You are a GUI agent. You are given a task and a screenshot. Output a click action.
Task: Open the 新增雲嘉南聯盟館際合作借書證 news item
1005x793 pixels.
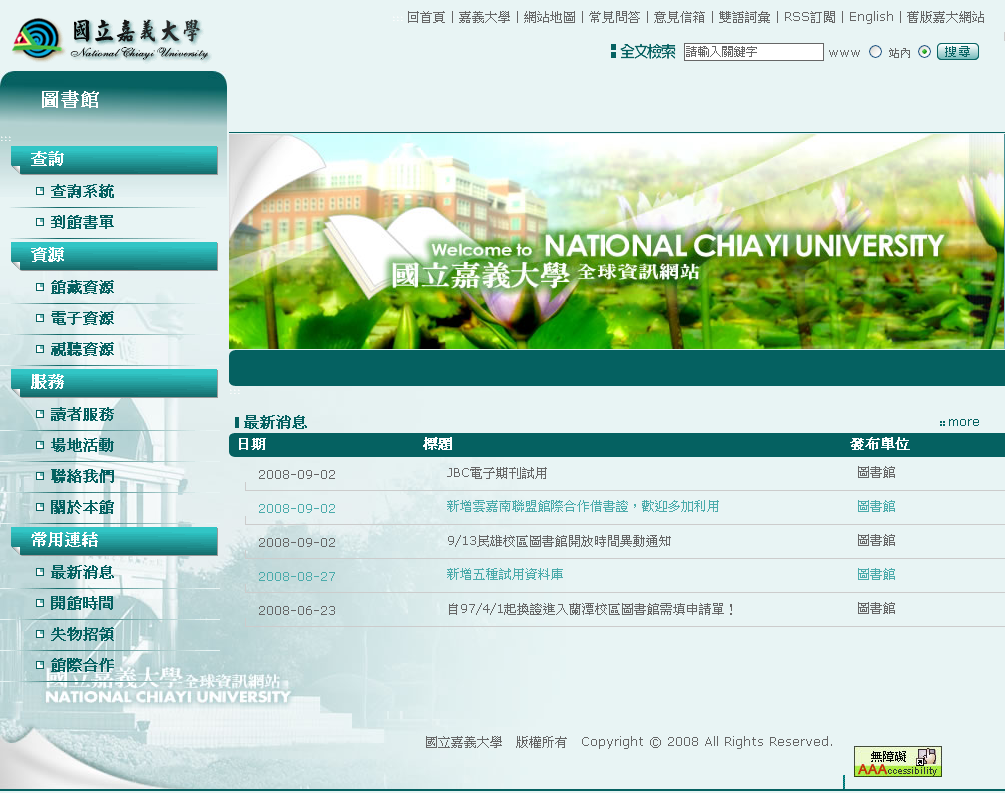[583, 506]
